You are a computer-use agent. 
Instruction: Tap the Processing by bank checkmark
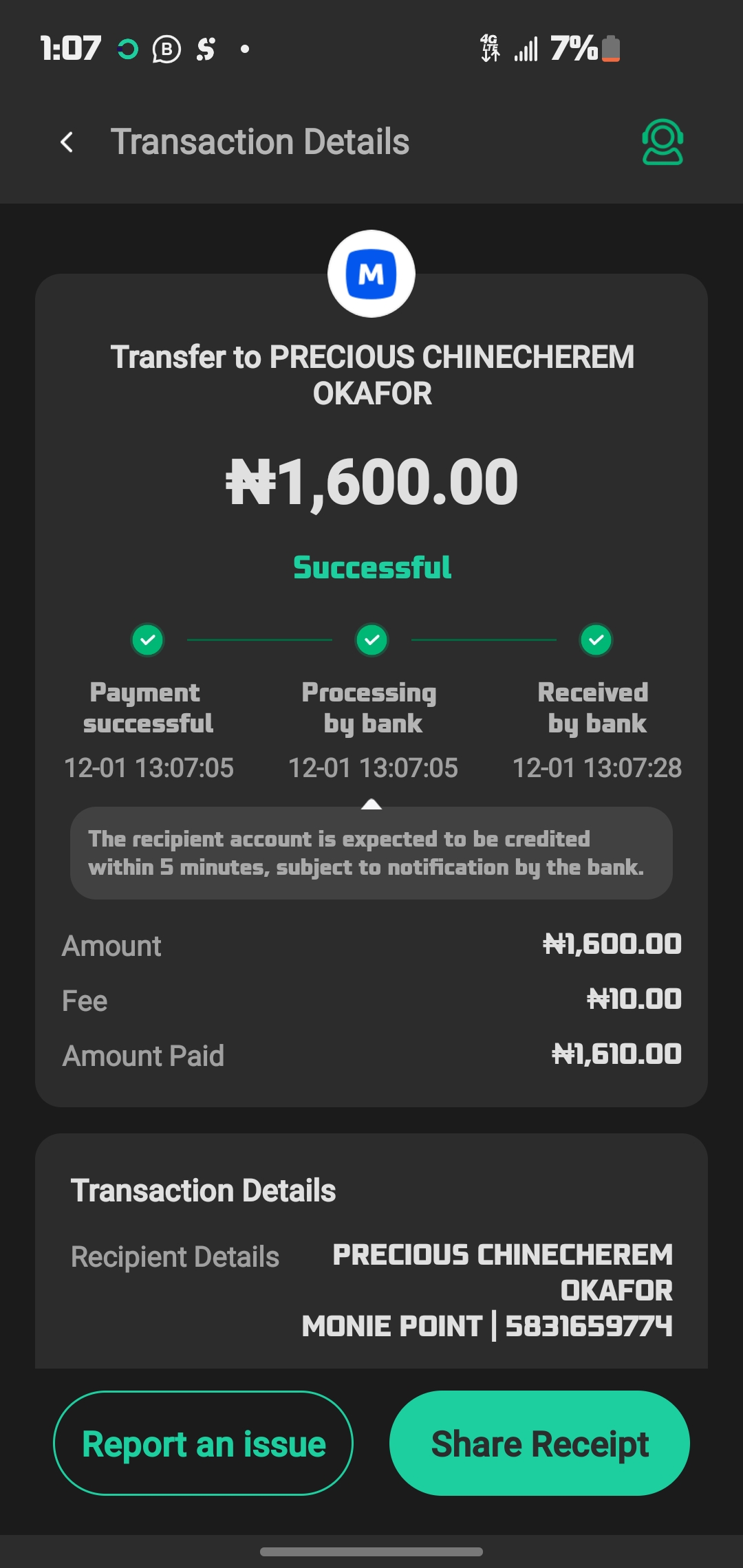coord(372,640)
